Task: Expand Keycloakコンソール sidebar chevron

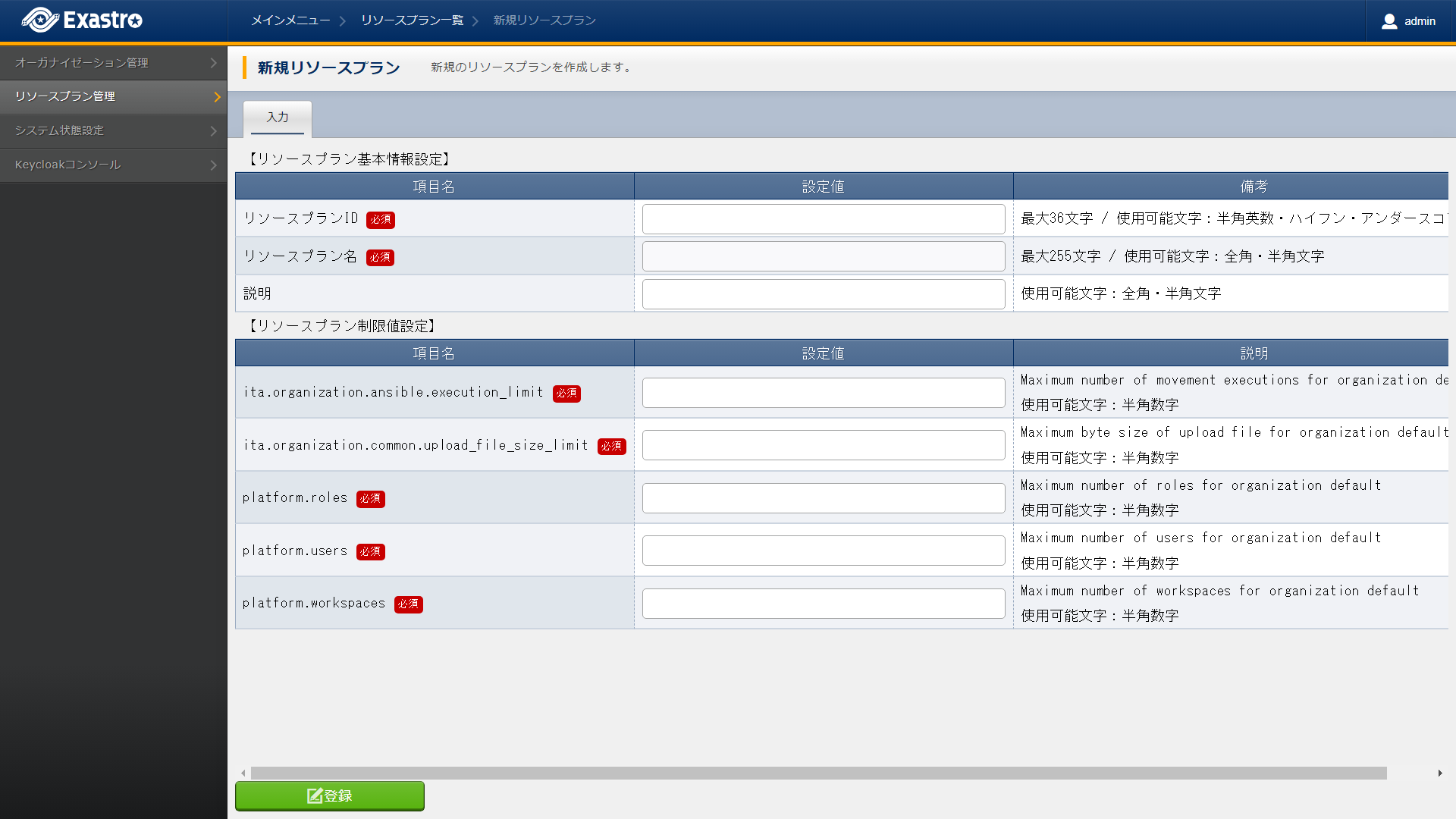Action: [214, 165]
